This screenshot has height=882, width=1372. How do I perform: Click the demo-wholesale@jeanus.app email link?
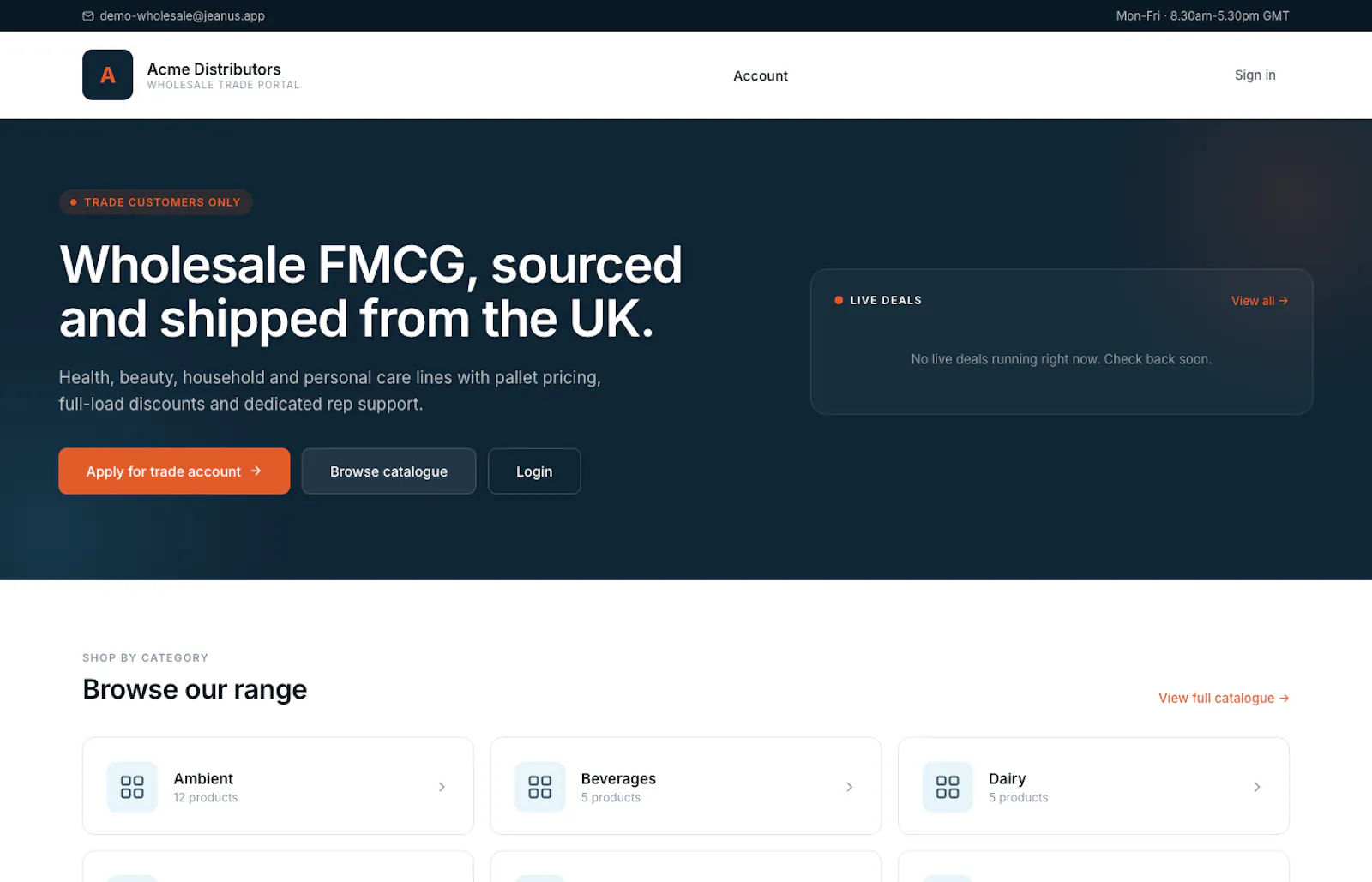click(x=182, y=15)
